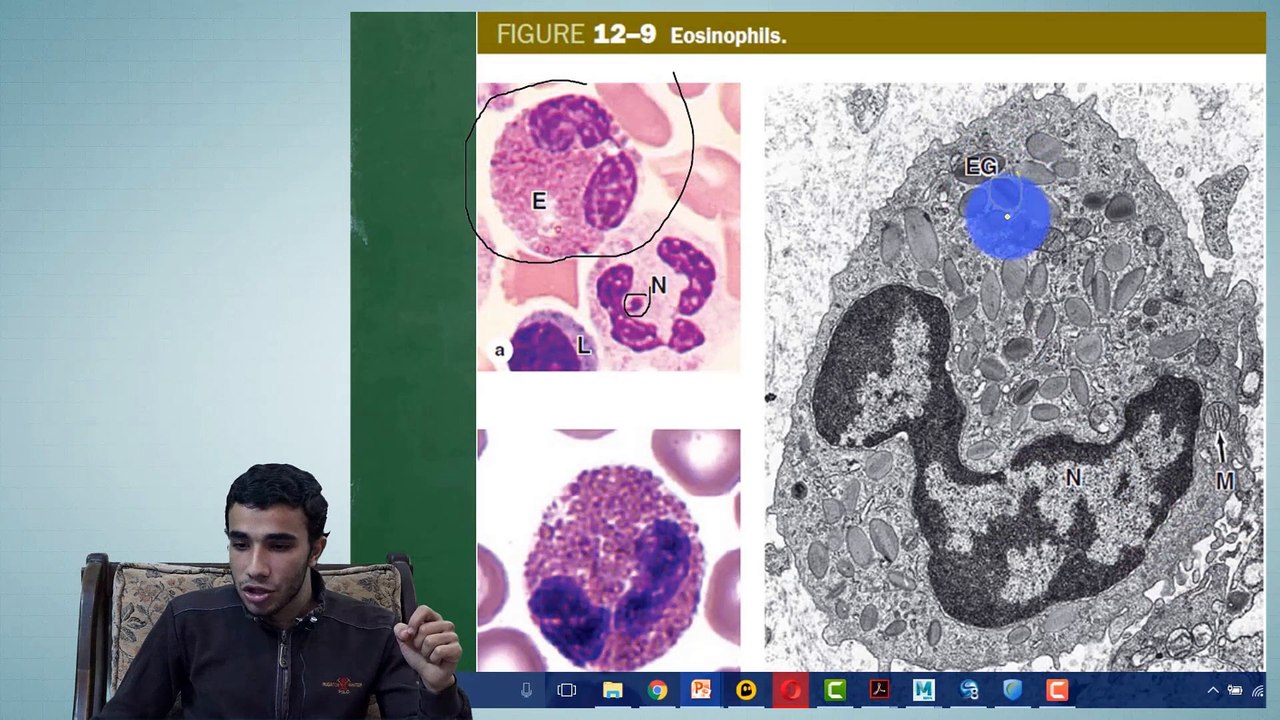Open the orange Camtasia recorder taskbar icon
This screenshot has height=720, width=1280.
[1057, 690]
